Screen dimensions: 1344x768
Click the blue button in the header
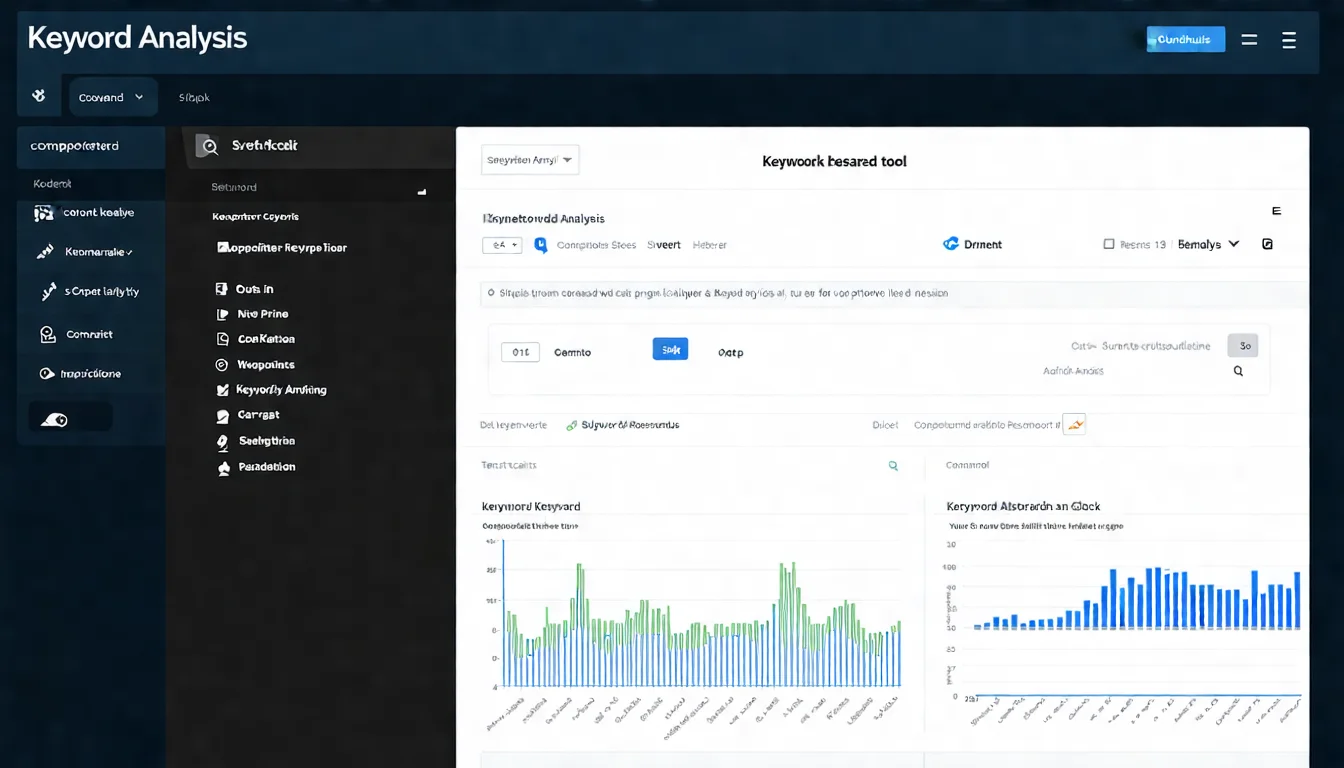coord(1184,40)
